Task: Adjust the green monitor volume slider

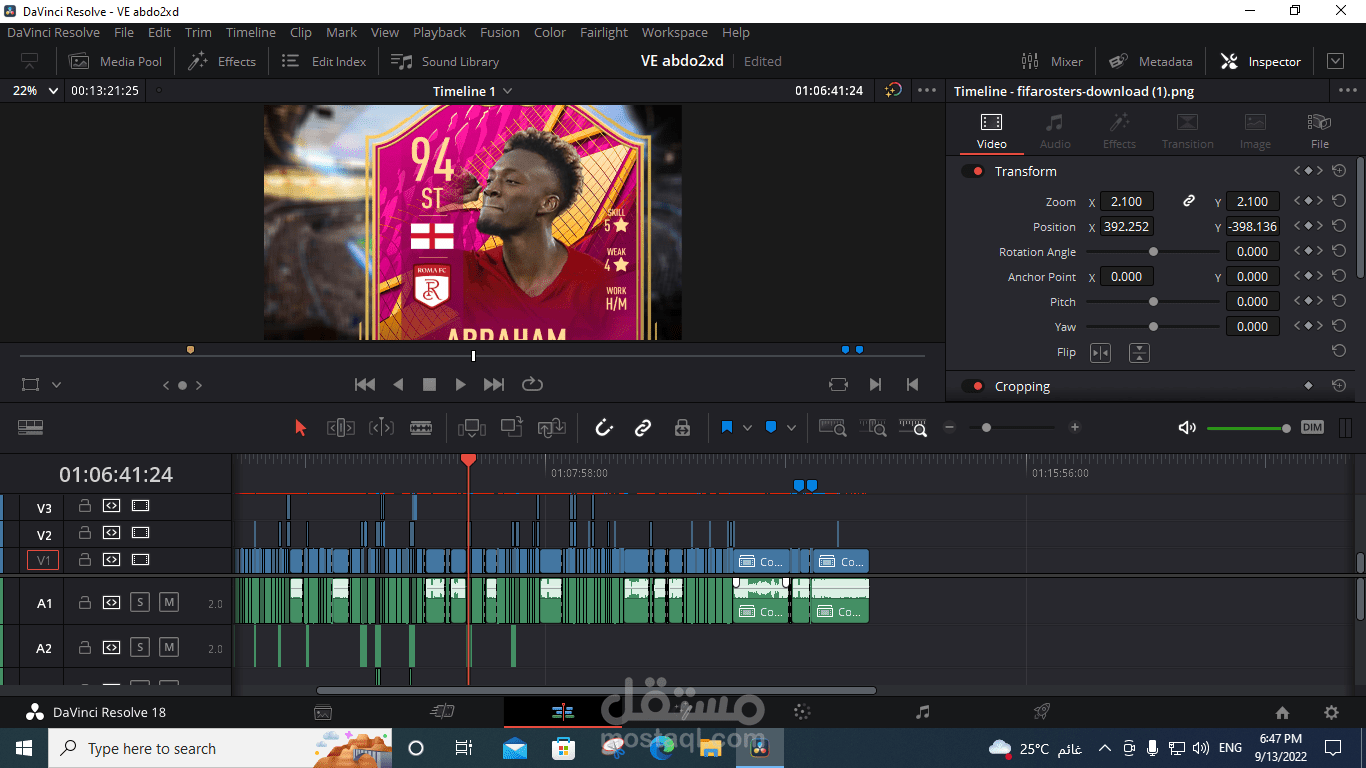Action: pyautogui.click(x=1248, y=428)
